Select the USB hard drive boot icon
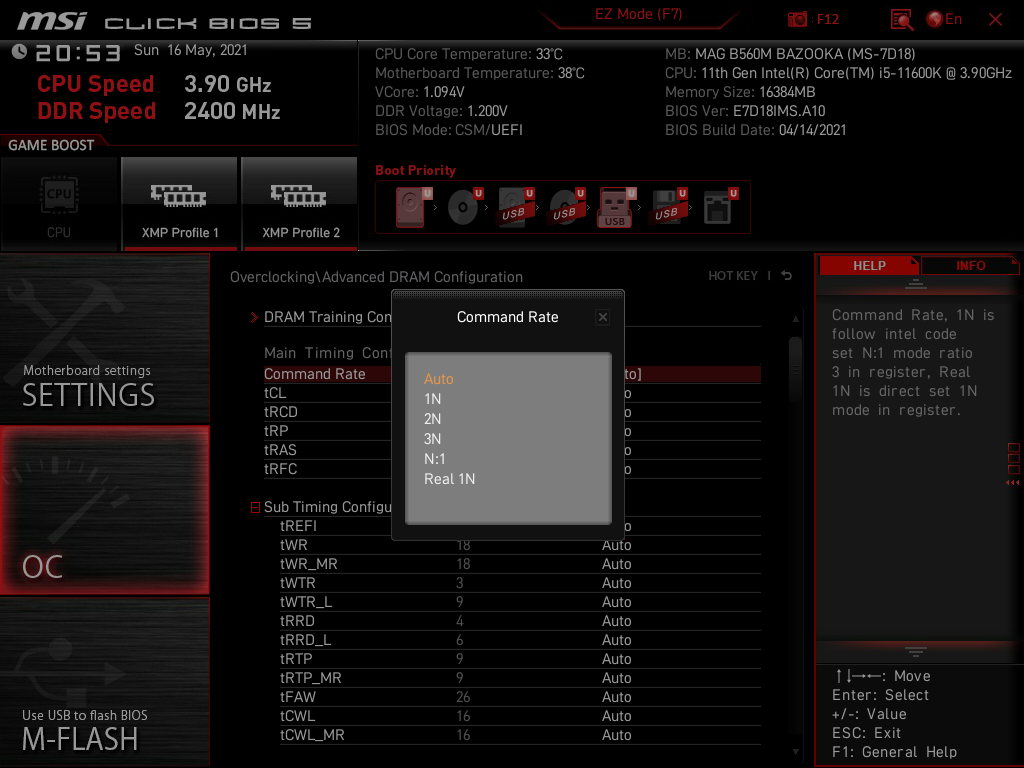The width and height of the screenshot is (1024, 768). point(515,207)
